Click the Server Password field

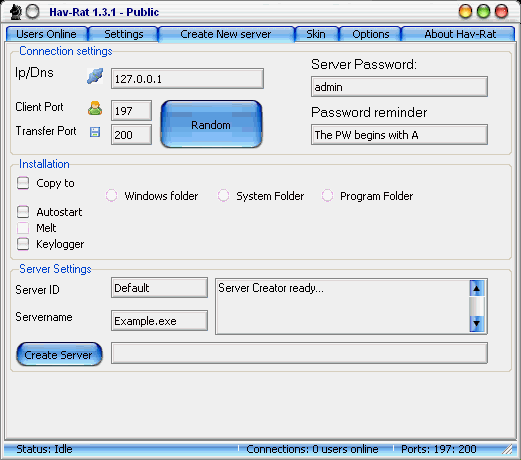point(399,87)
